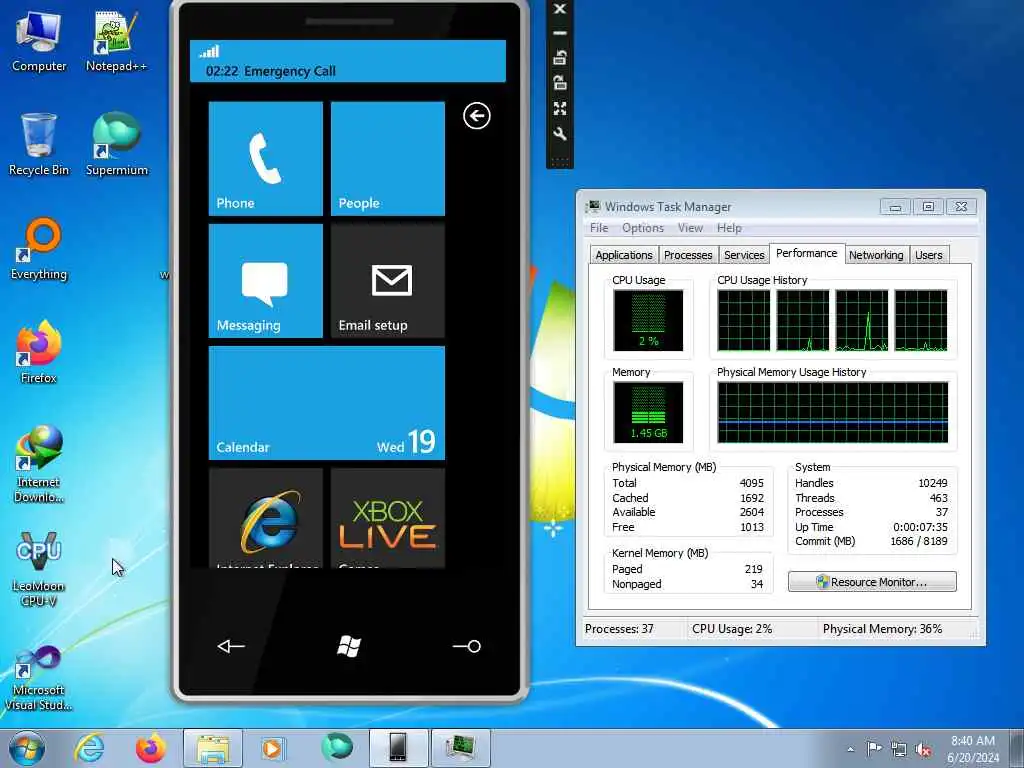Open emulator settings via the wrench icon
The height and width of the screenshot is (768, 1024).
coord(560,133)
